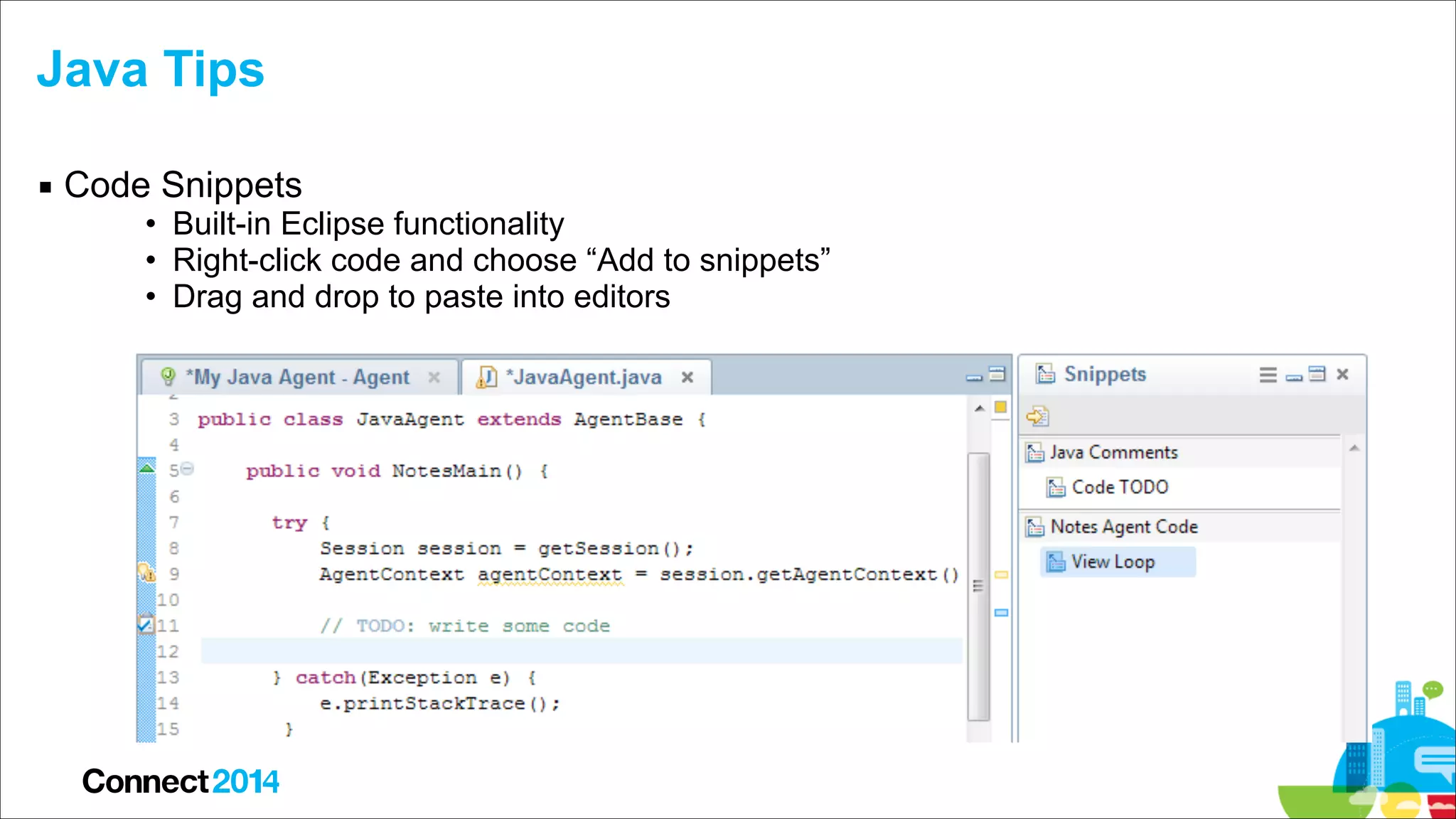Click the e.printStackTrace() statement

(x=440, y=704)
